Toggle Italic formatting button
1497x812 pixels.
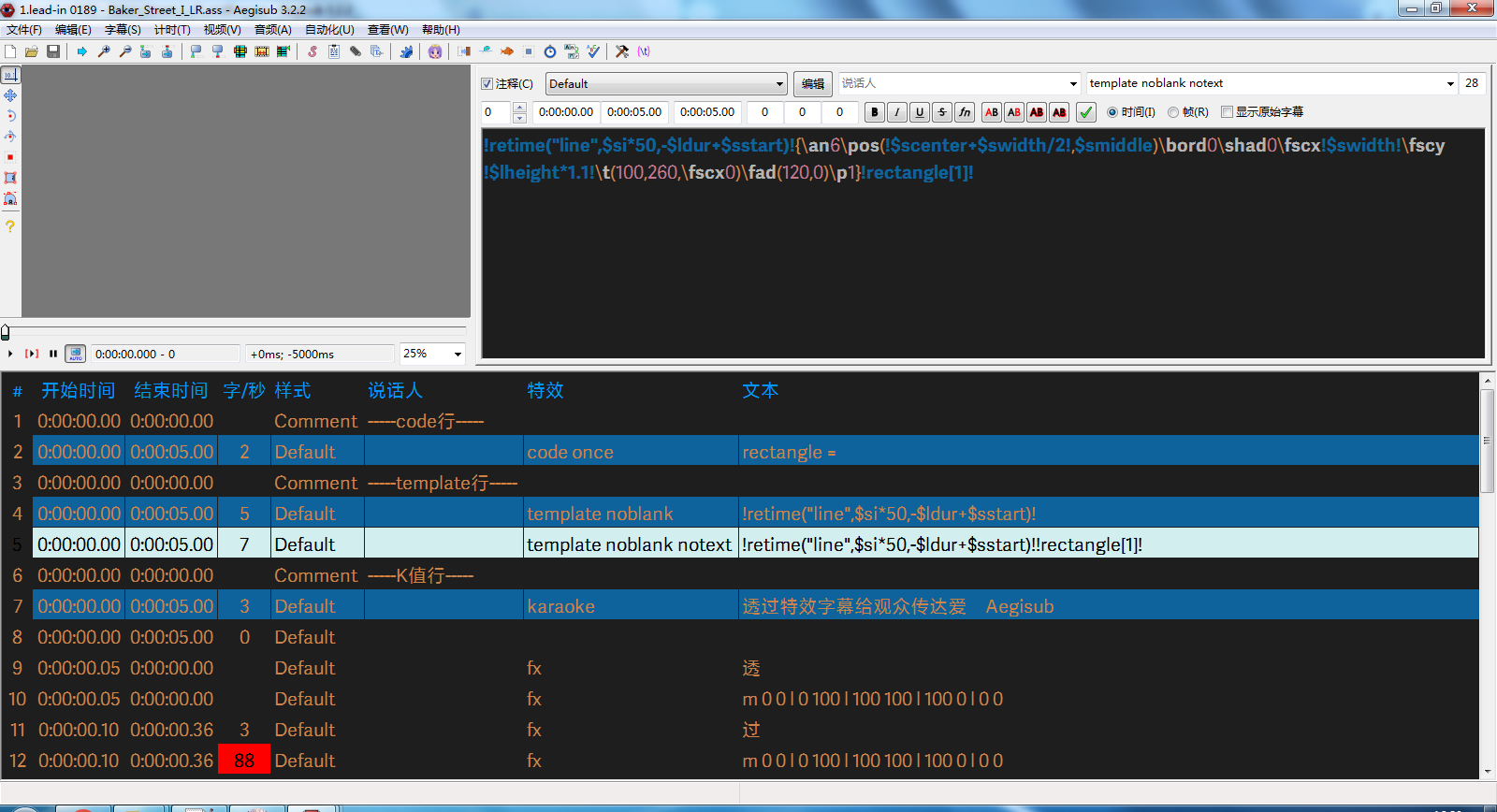click(x=897, y=112)
